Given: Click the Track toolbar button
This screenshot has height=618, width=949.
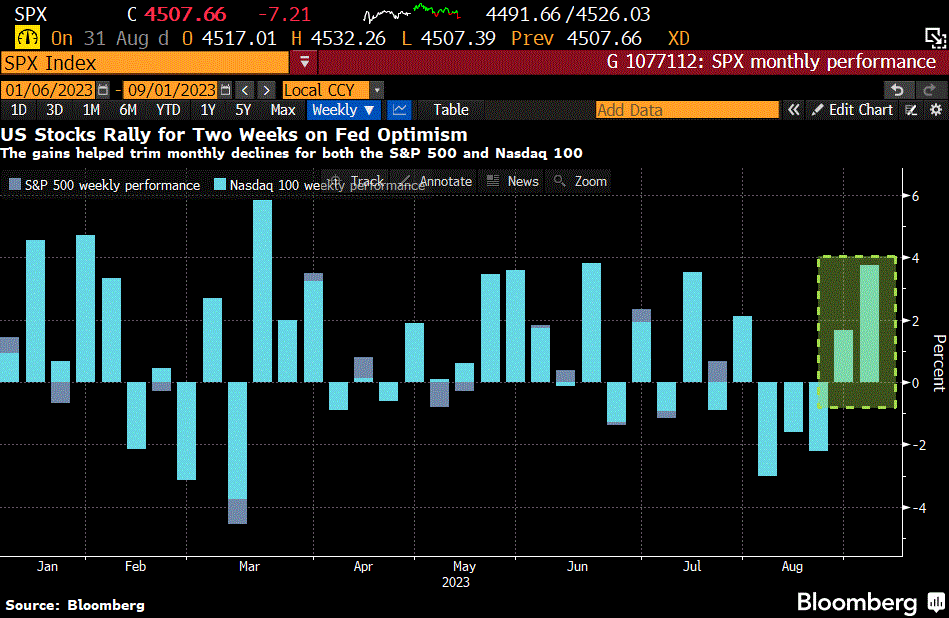Looking at the screenshot, I should click(357, 181).
